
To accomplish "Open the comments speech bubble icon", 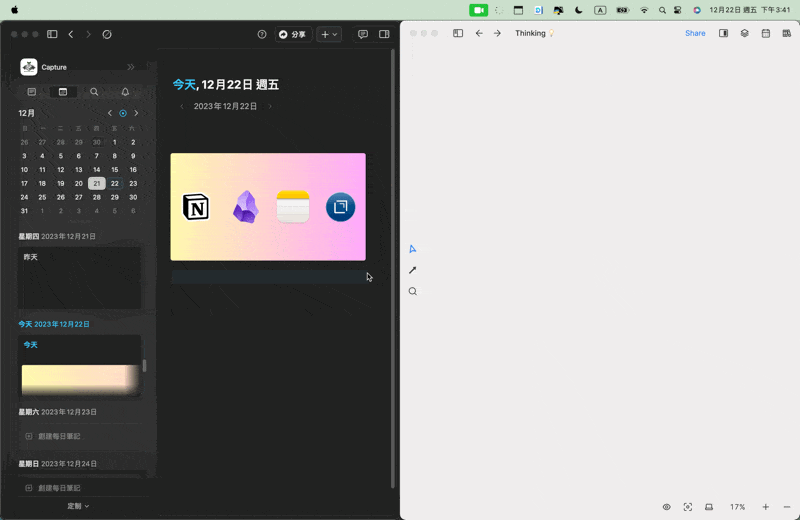I will [x=363, y=34].
